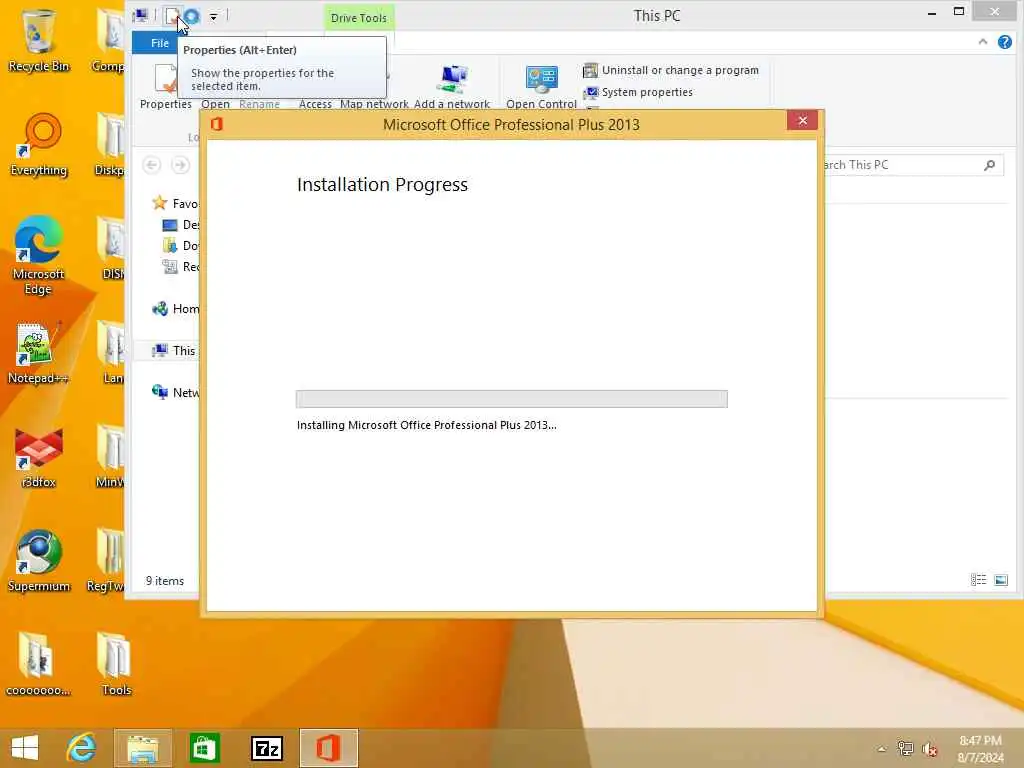Viewport: 1024px width, 768px height.
Task: Open Customize Quick Access Toolbar dropdown
Action: [x=213, y=16]
